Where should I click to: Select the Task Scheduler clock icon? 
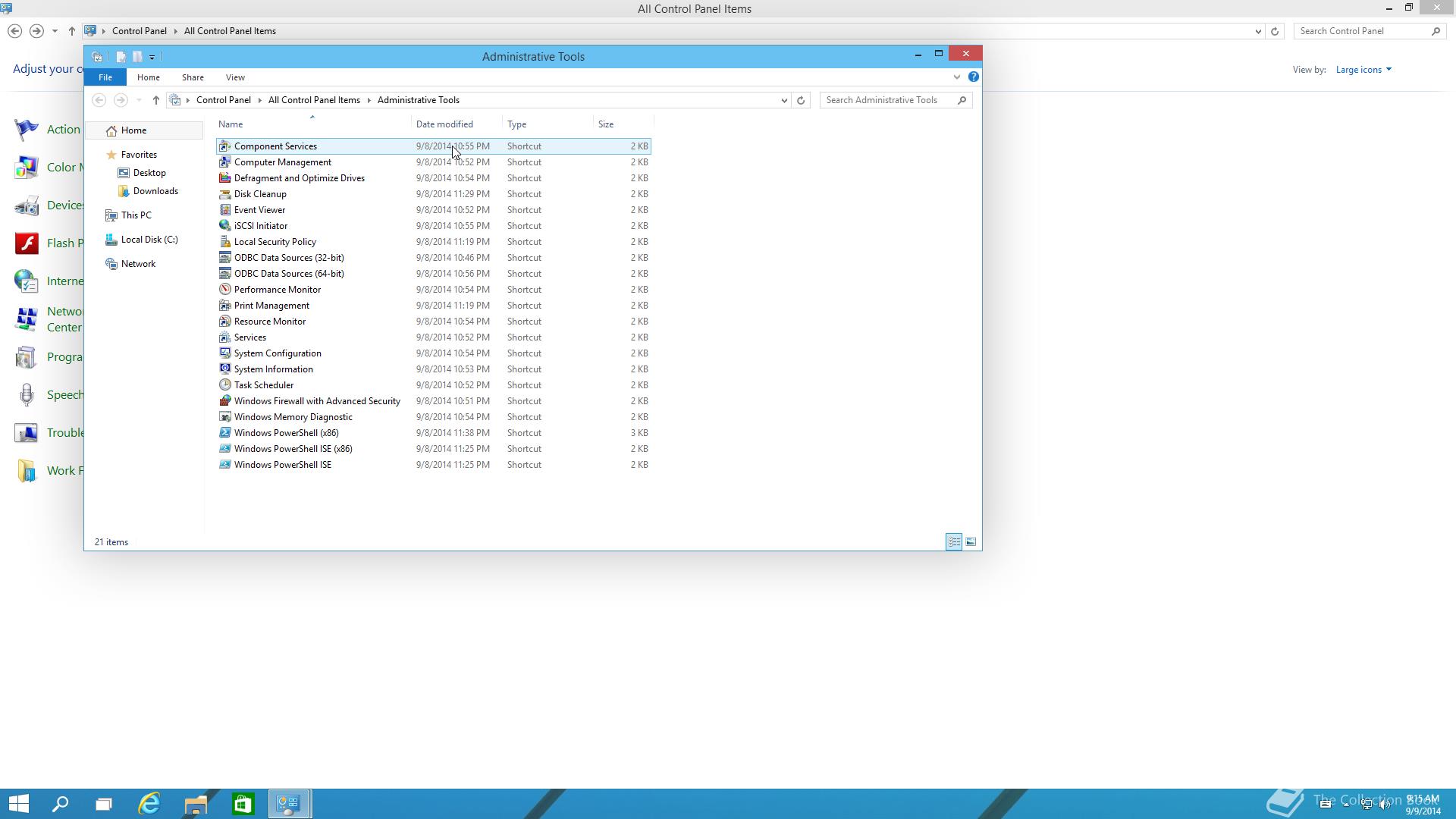pyautogui.click(x=224, y=385)
